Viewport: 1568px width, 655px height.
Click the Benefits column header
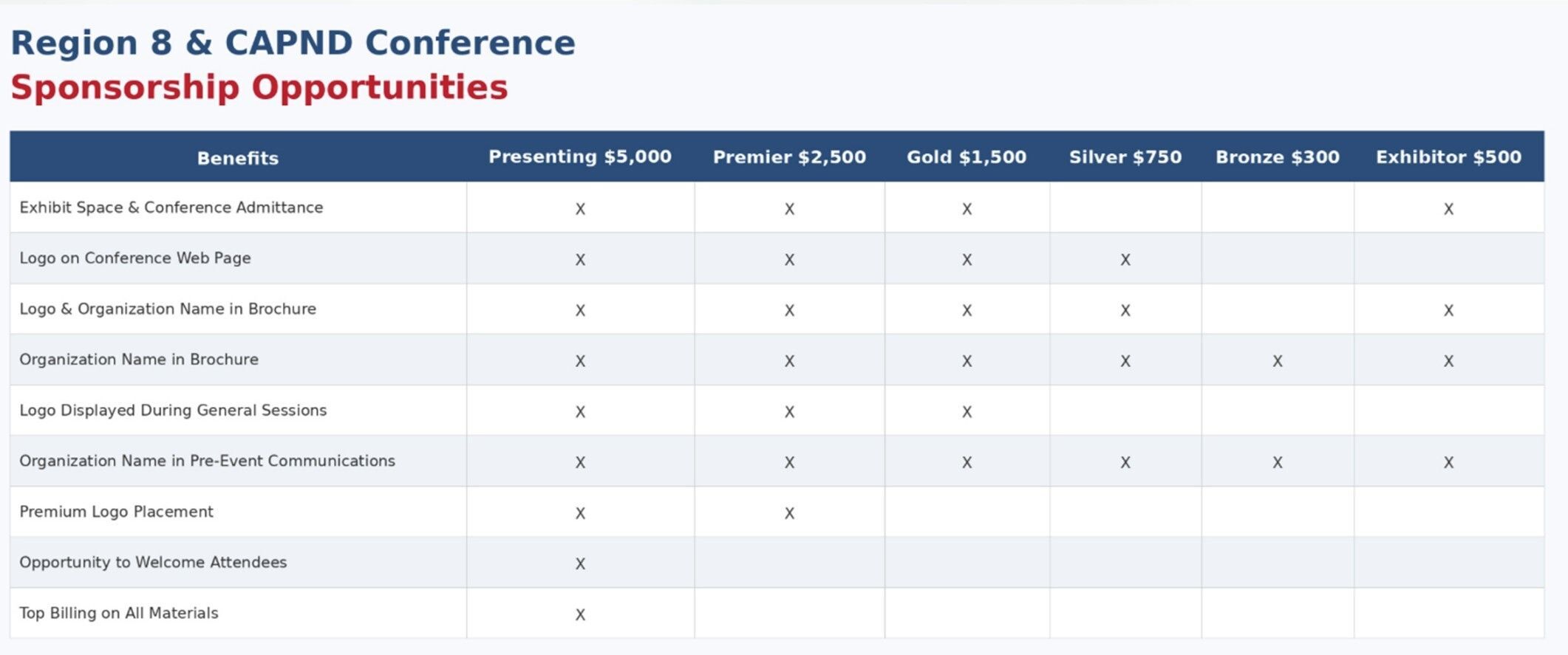pyautogui.click(x=237, y=158)
